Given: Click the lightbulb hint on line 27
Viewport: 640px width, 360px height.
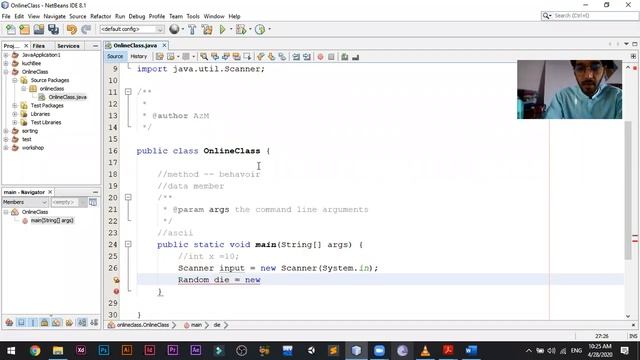Looking at the screenshot, I should coord(116,280).
